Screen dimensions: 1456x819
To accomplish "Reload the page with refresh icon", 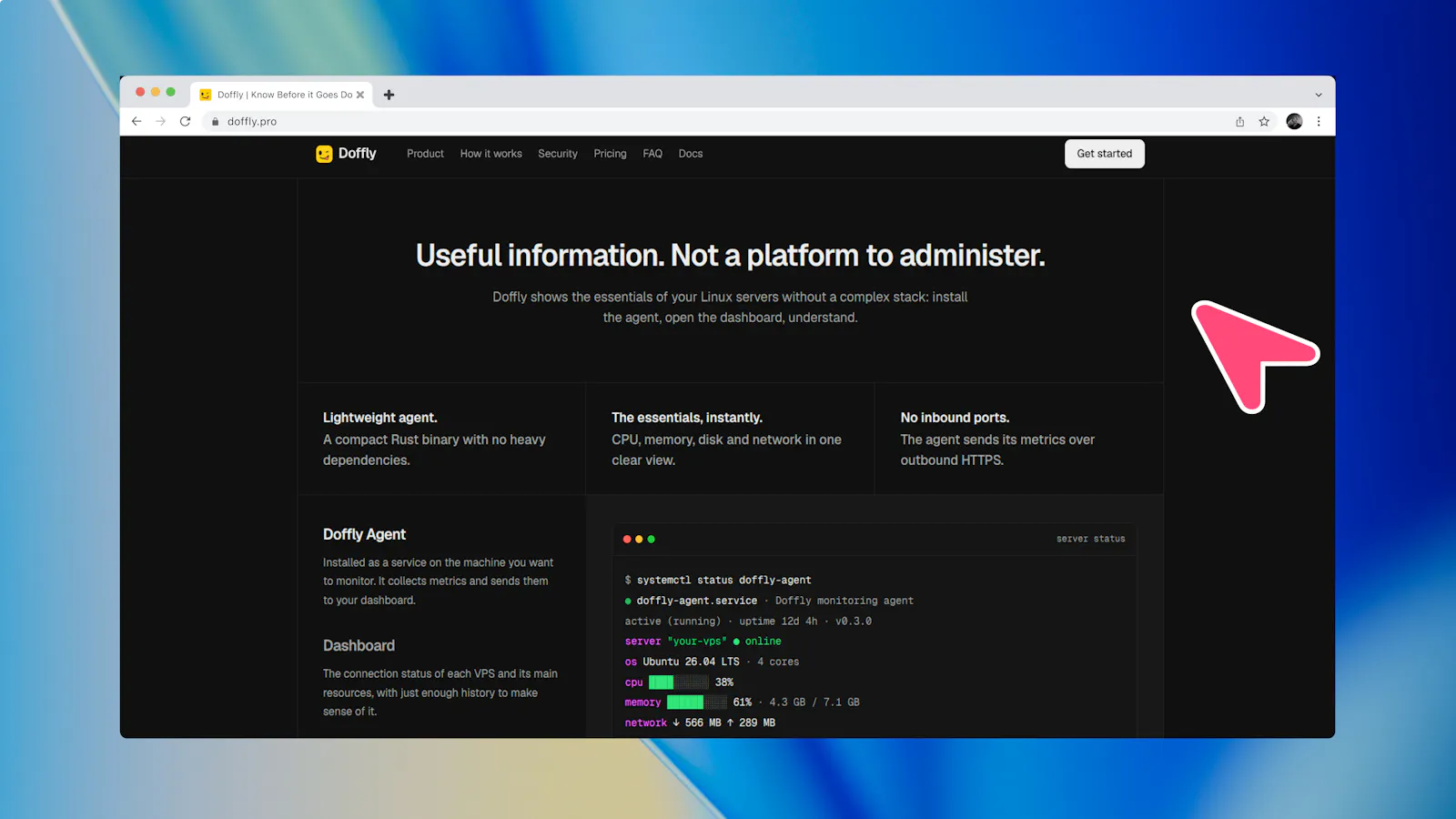I will click(186, 121).
